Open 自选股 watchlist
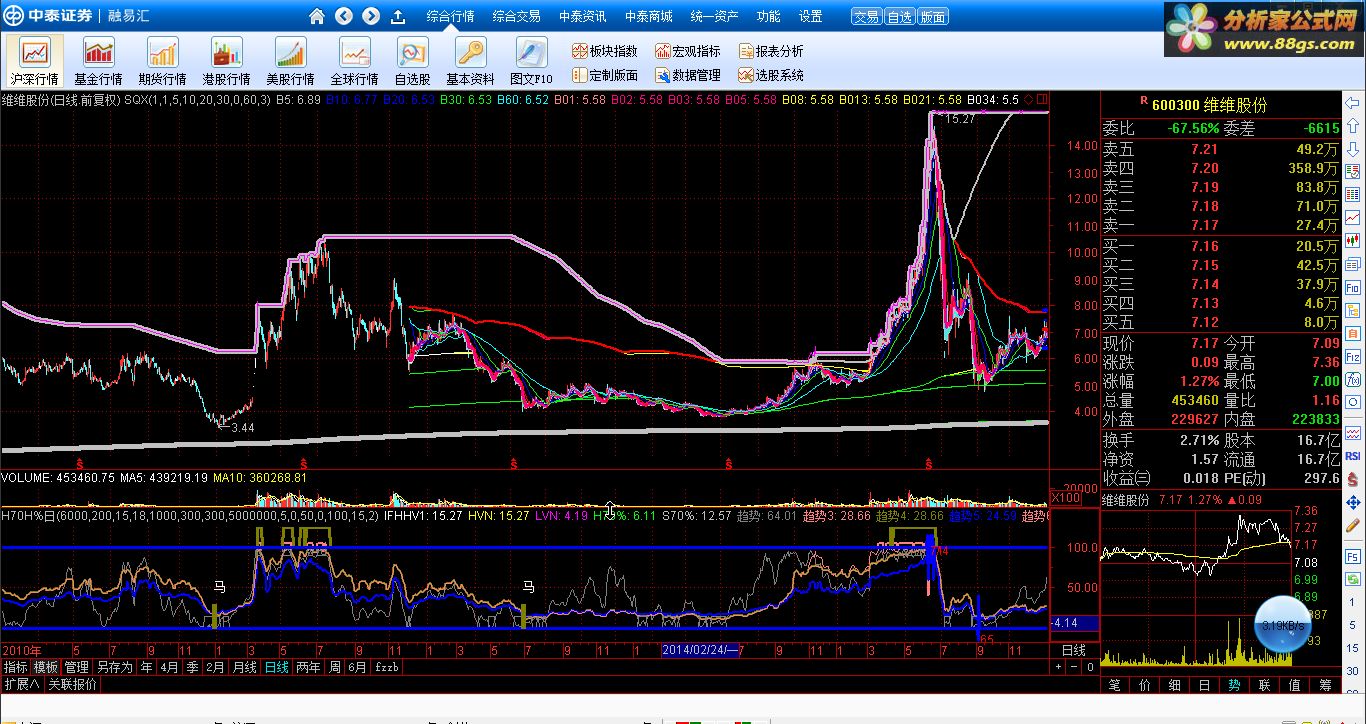 click(412, 61)
